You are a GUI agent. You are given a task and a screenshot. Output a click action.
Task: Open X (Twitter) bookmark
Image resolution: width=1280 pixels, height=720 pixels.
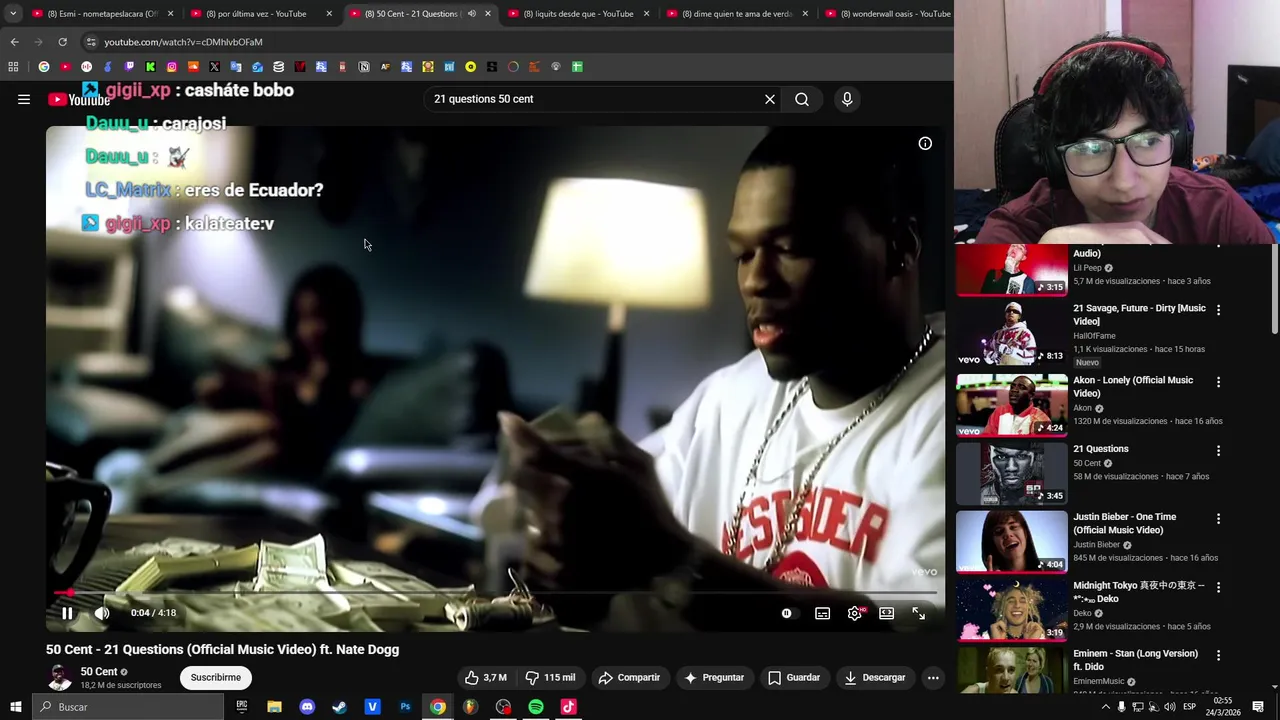click(x=214, y=67)
